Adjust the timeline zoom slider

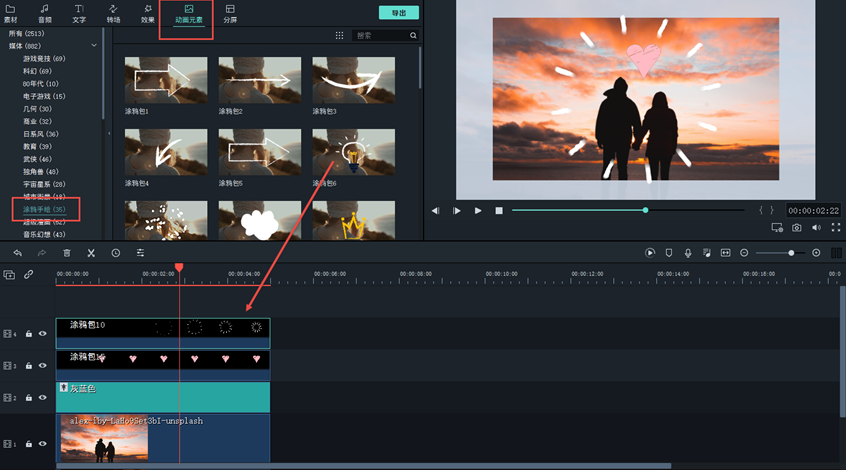pyautogui.click(x=790, y=253)
